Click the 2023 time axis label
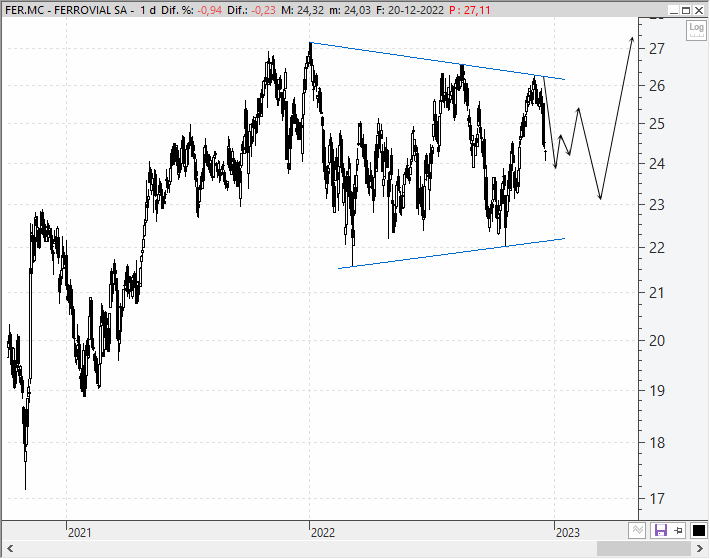710x559 pixels. tap(568, 533)
